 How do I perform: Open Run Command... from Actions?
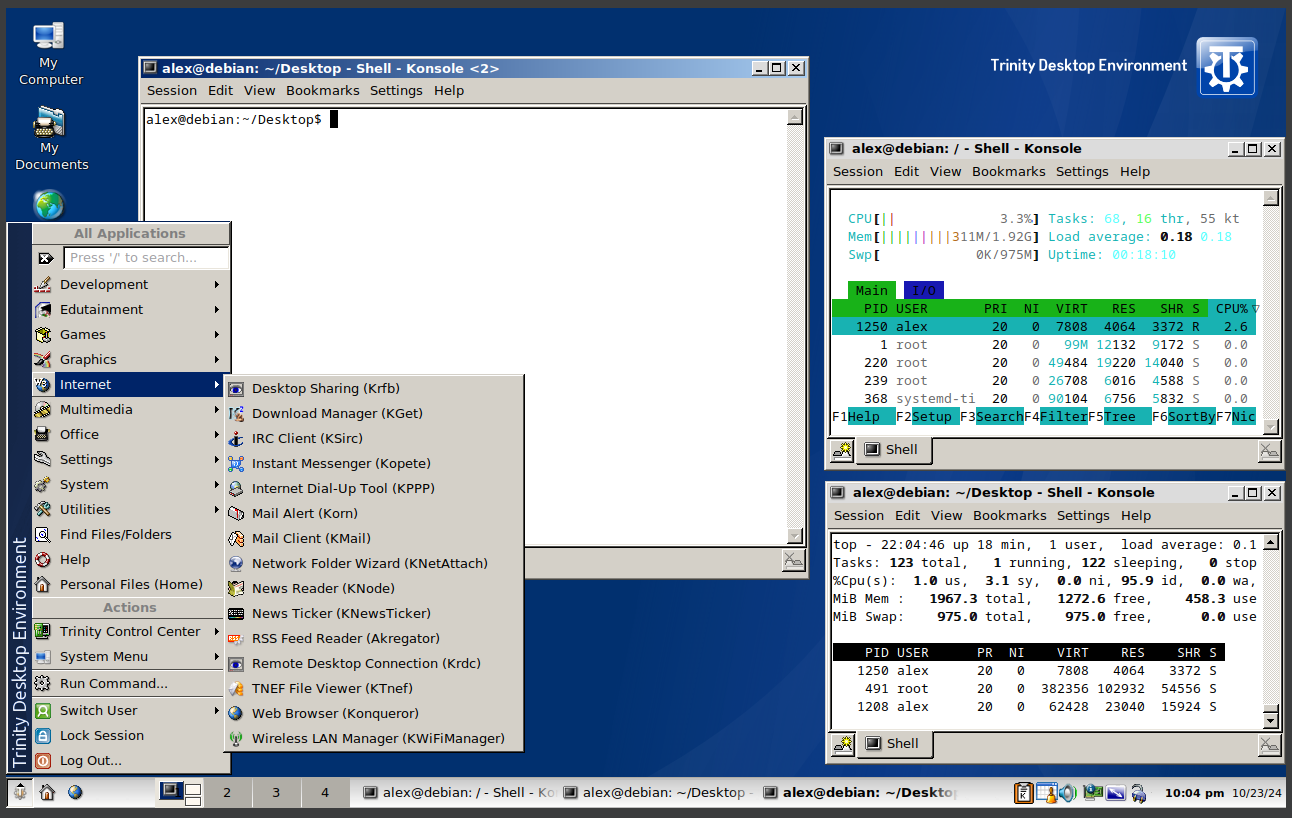click(113, 683)
